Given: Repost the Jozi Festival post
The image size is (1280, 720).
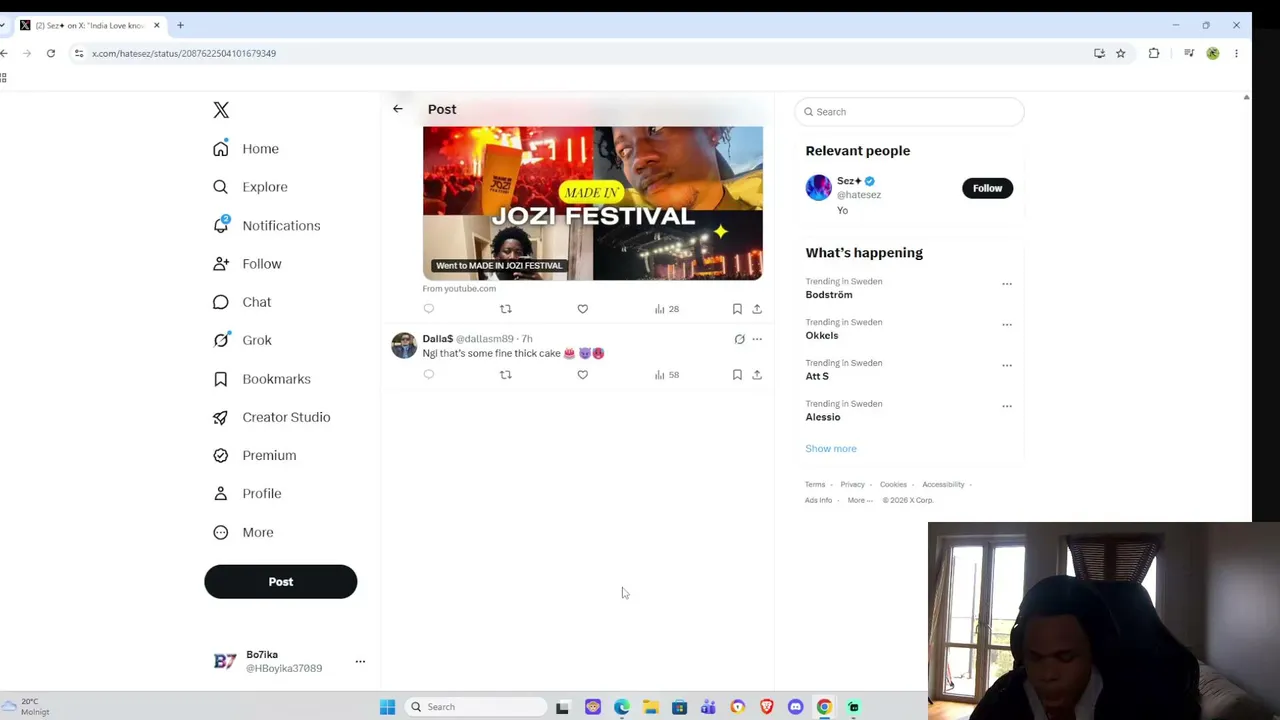Looking at the screenshot, I should 505,309.
